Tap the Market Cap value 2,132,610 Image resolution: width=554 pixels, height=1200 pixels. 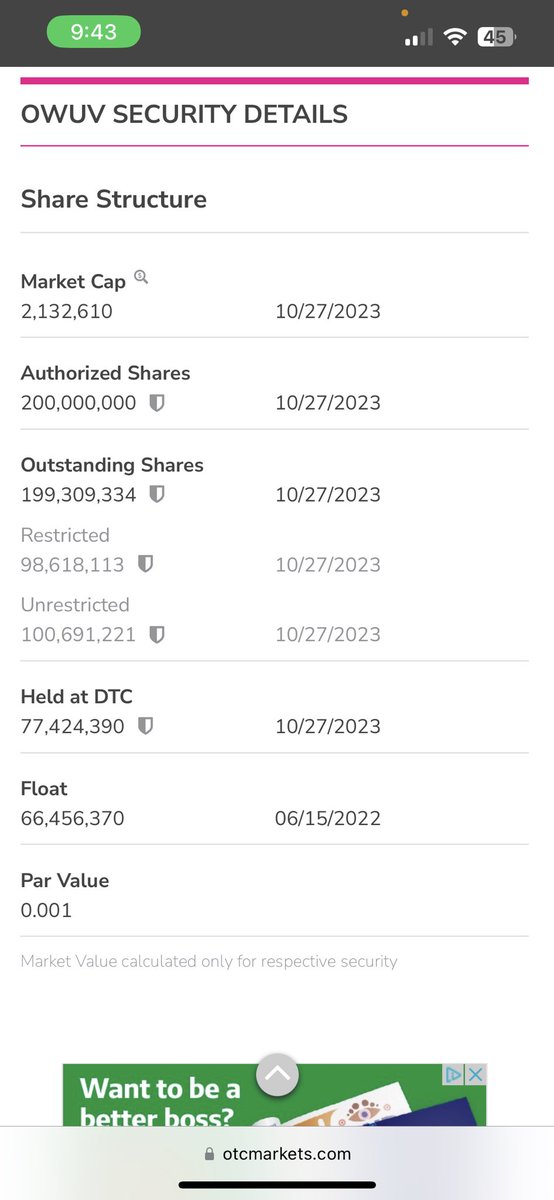pos(67,311)
